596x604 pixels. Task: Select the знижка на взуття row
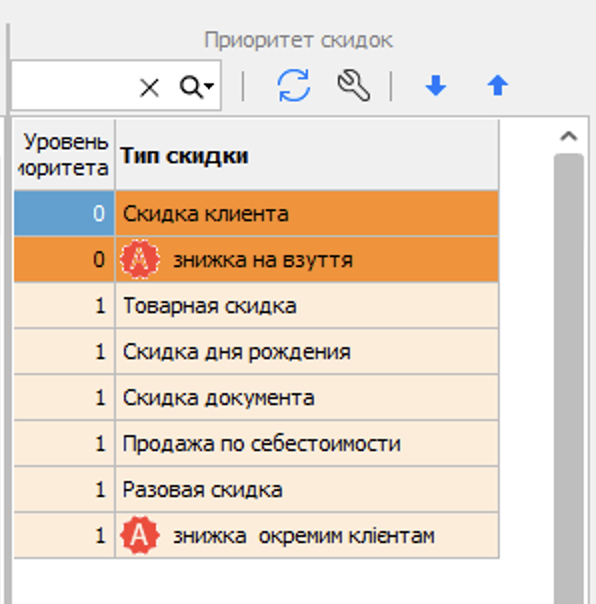[256, 260]
